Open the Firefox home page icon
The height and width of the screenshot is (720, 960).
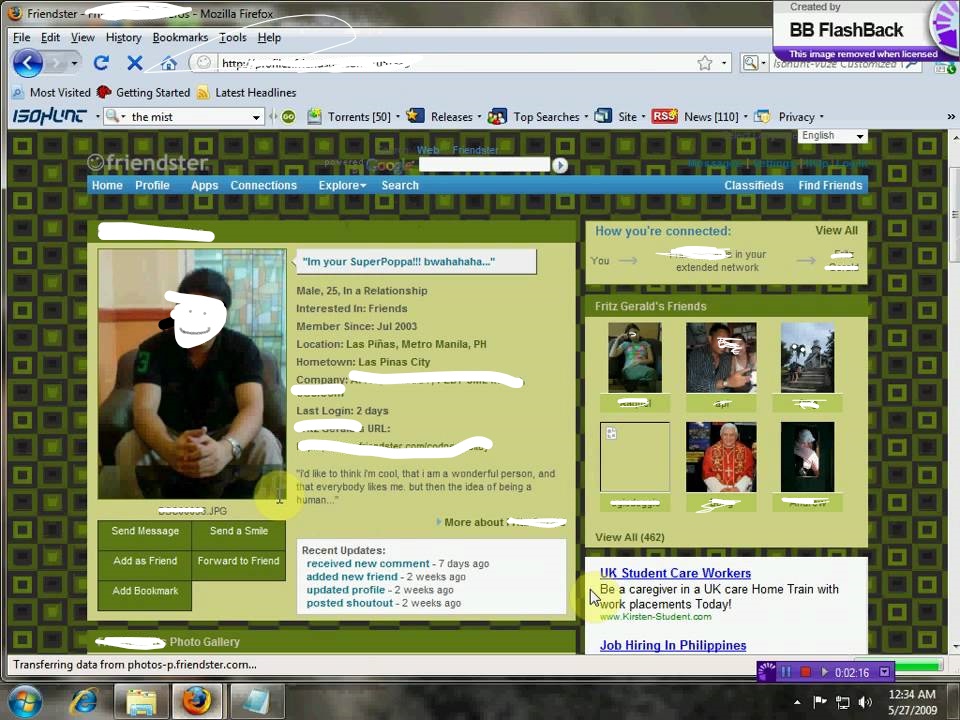click(x=168, y=62)
